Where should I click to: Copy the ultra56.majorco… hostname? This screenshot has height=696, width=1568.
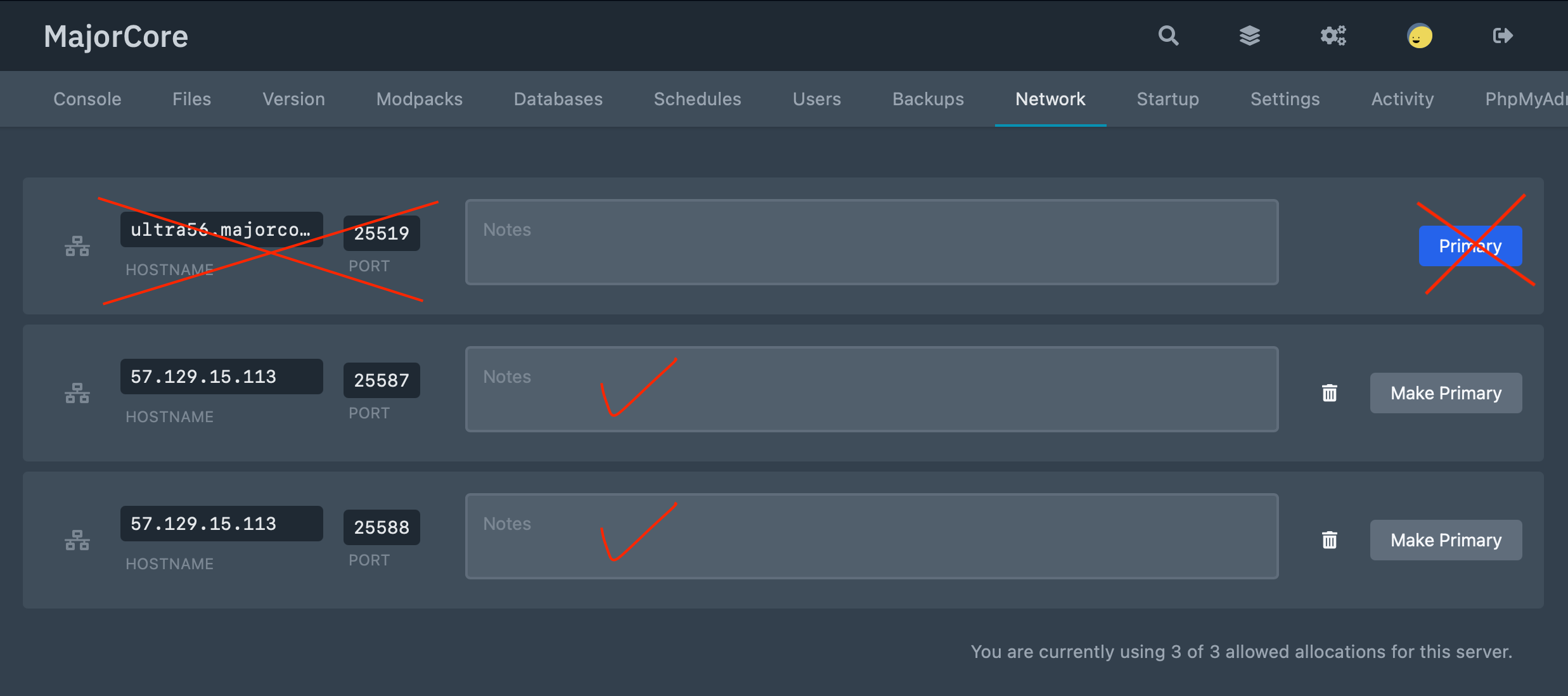click(221, 229)
